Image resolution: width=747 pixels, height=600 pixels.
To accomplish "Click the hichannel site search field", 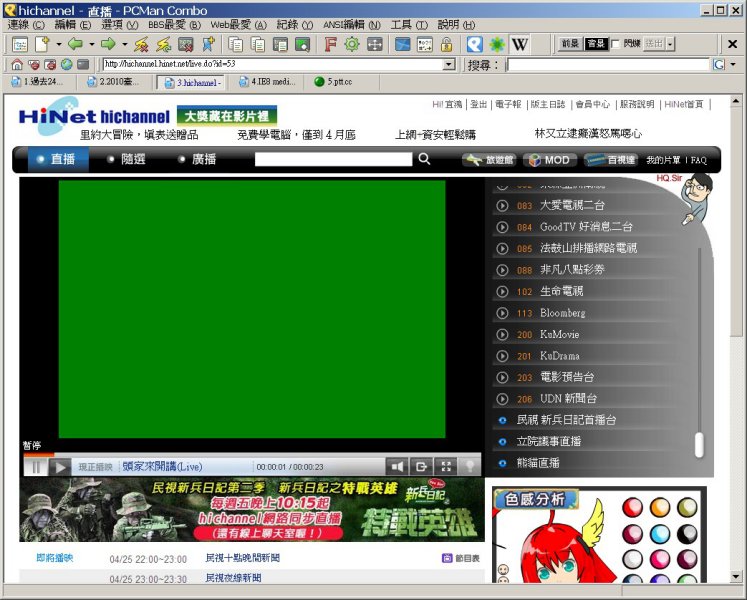I will pyautogui.click(x=333, y=159).
